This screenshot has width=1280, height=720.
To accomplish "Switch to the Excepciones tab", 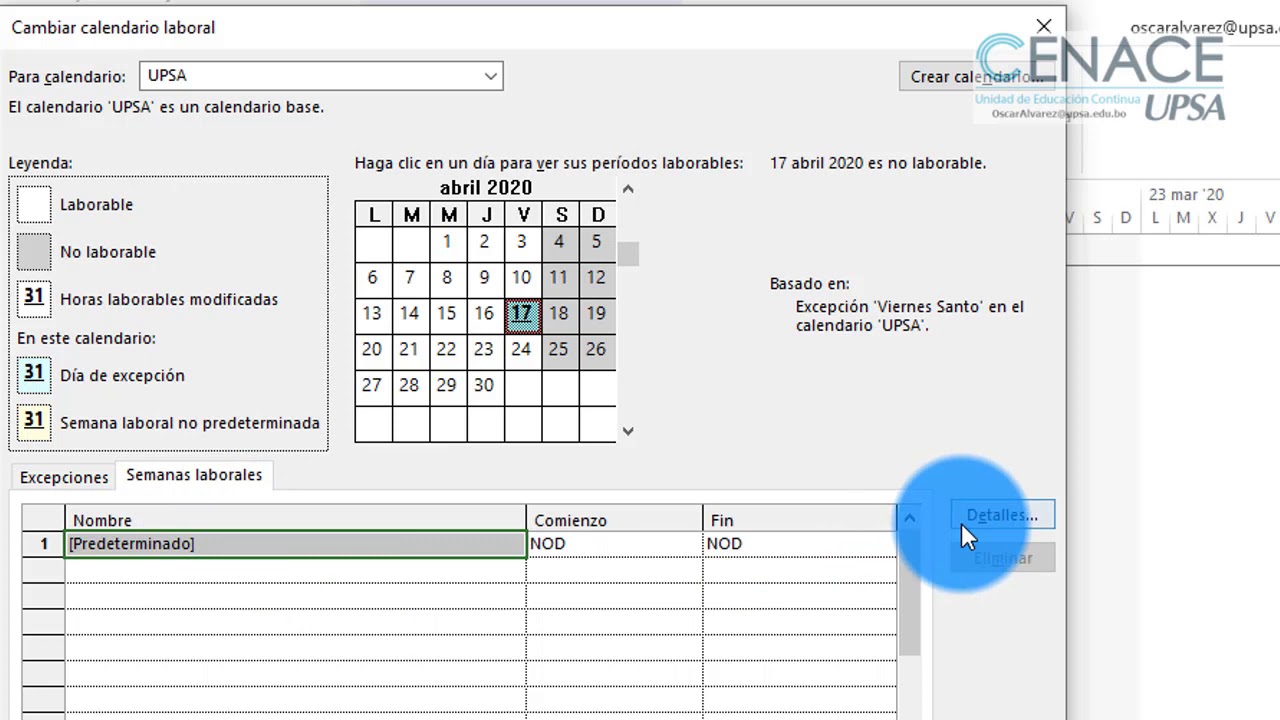I will point(64,477).
